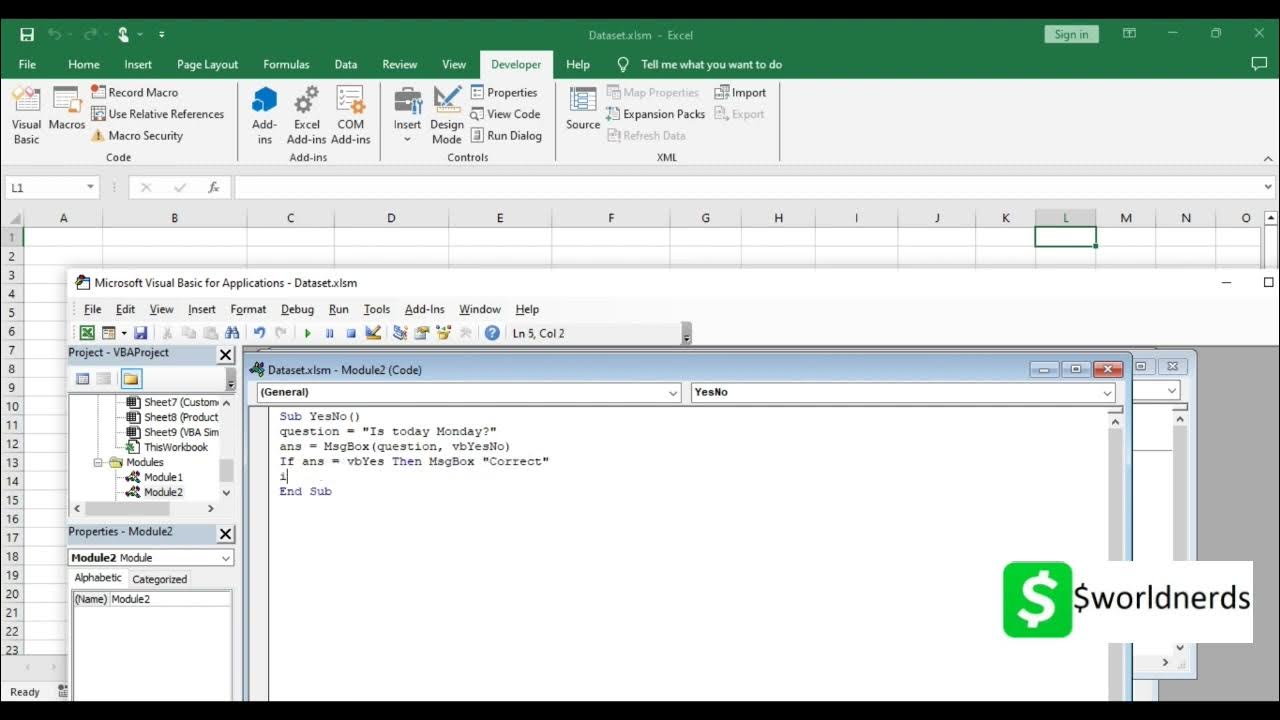The width and height of the screenshot is (1280, 720).
Task: Switch to Alphabetic properties tab
Action: (98, 578)
